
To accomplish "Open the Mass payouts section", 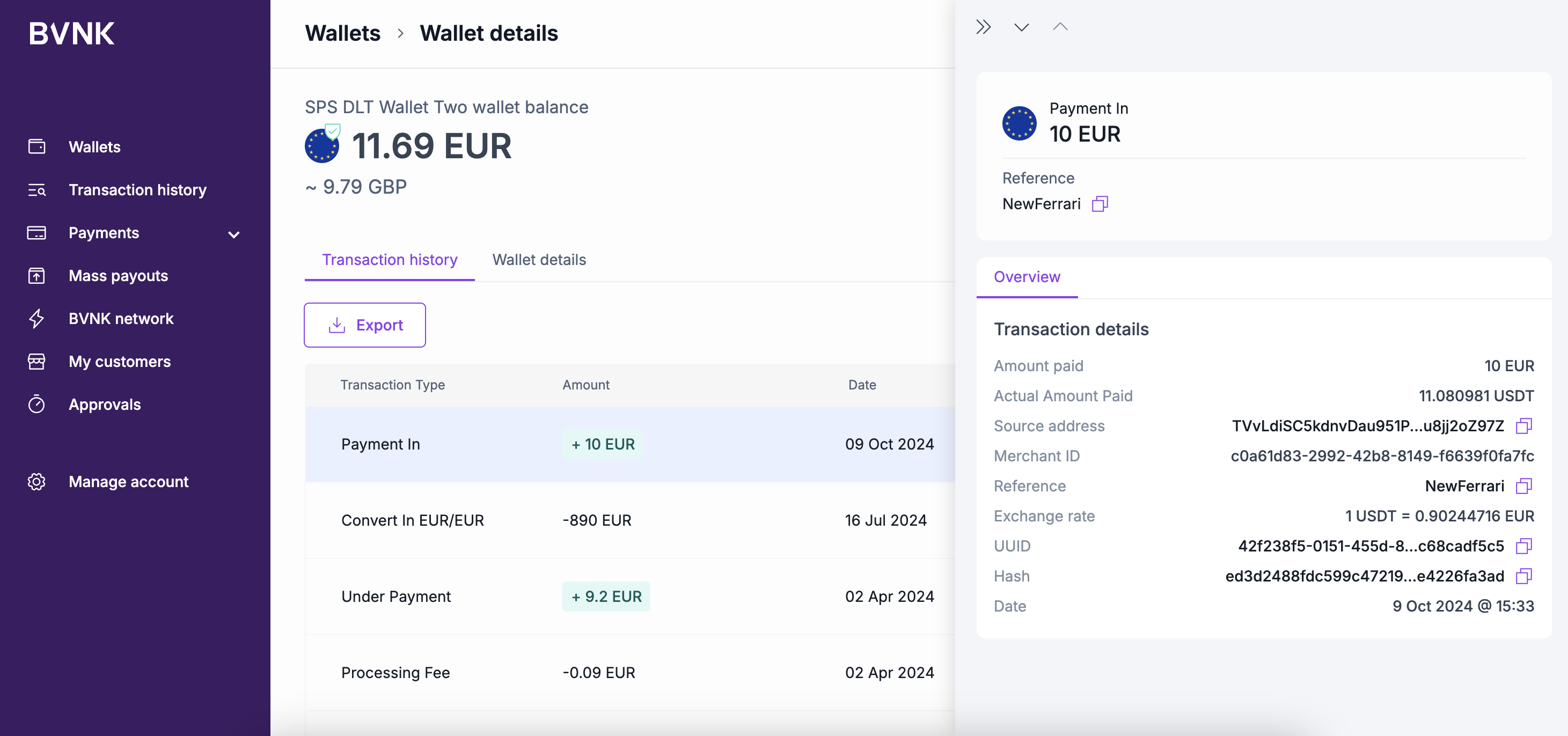I will point(118,276).
